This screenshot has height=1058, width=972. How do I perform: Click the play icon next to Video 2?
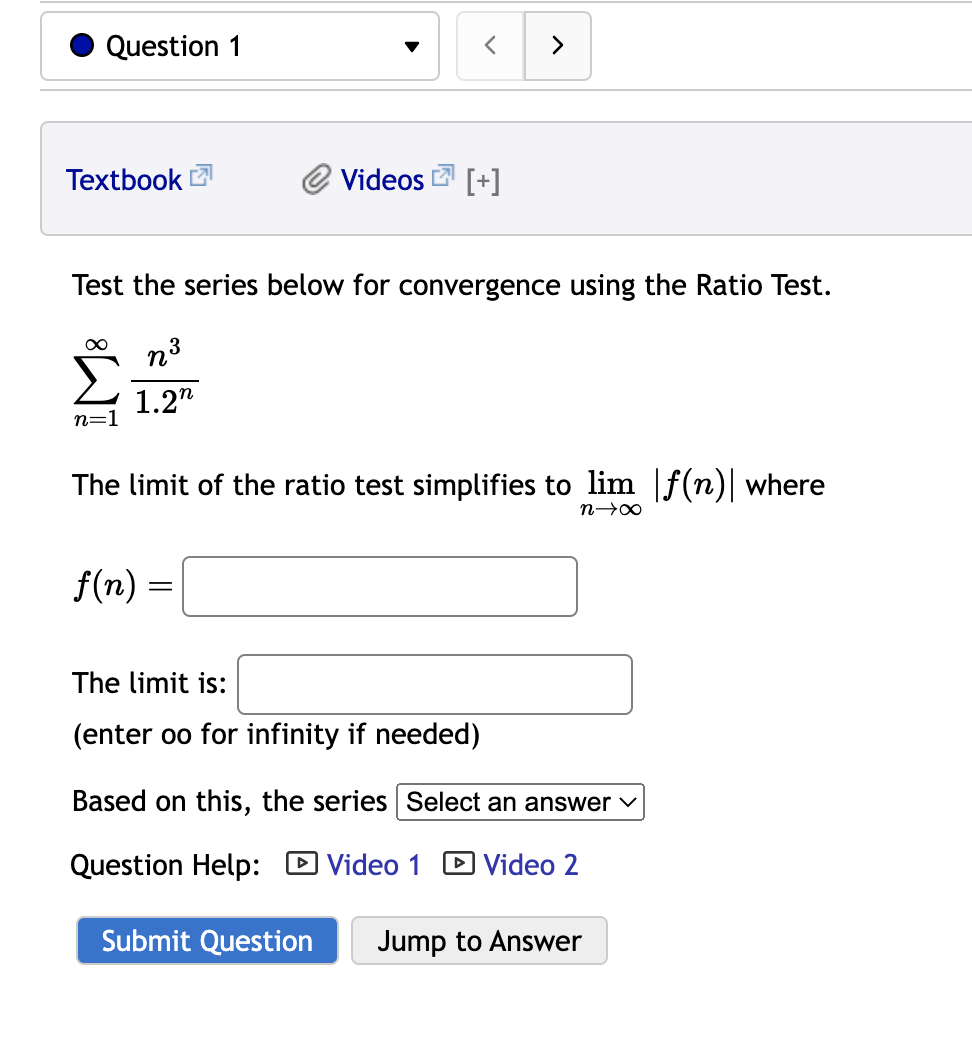[x=458, y=863]
